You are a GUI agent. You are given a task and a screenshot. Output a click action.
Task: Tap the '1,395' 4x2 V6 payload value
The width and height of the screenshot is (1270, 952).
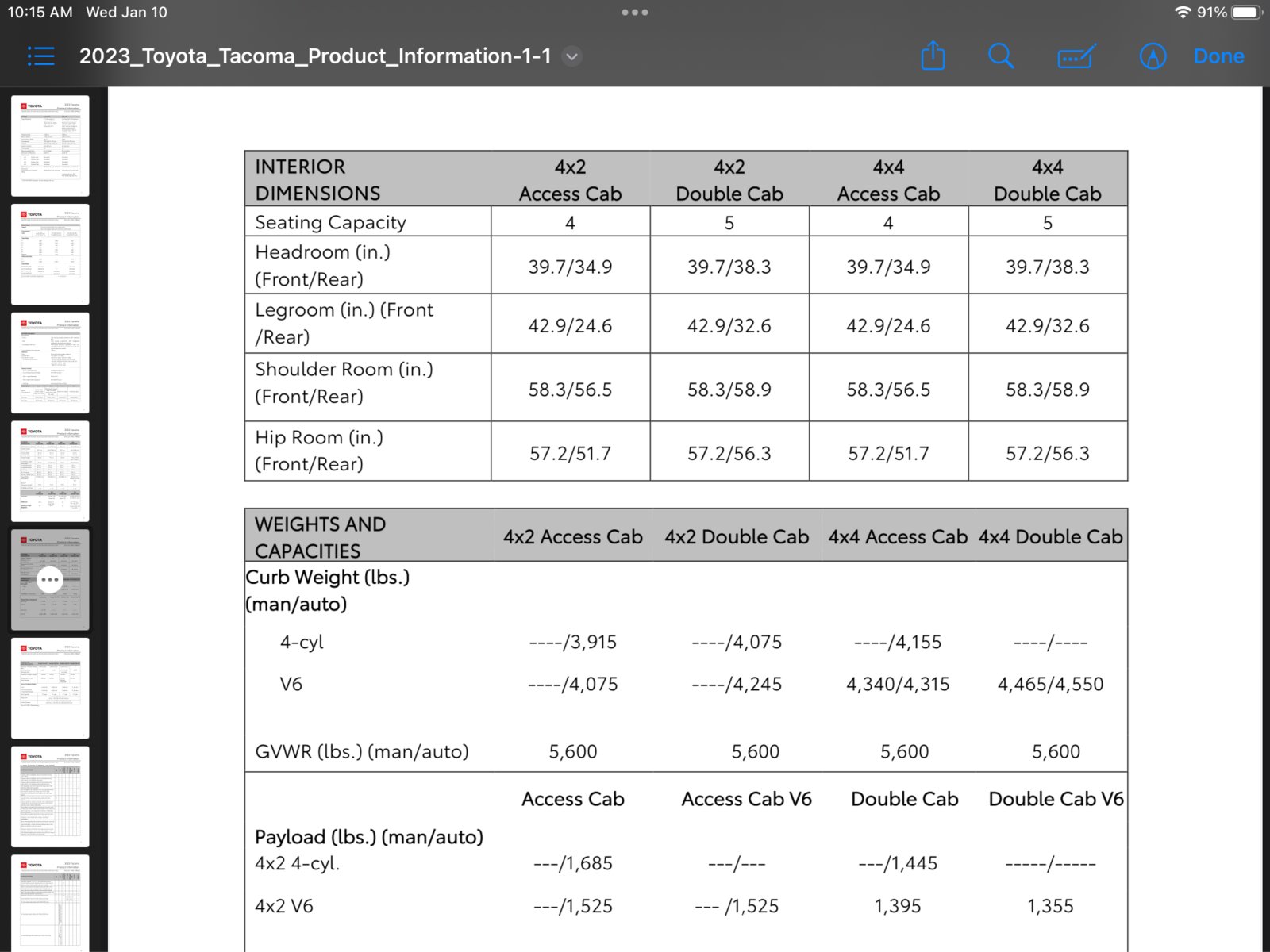coord(898,906)
